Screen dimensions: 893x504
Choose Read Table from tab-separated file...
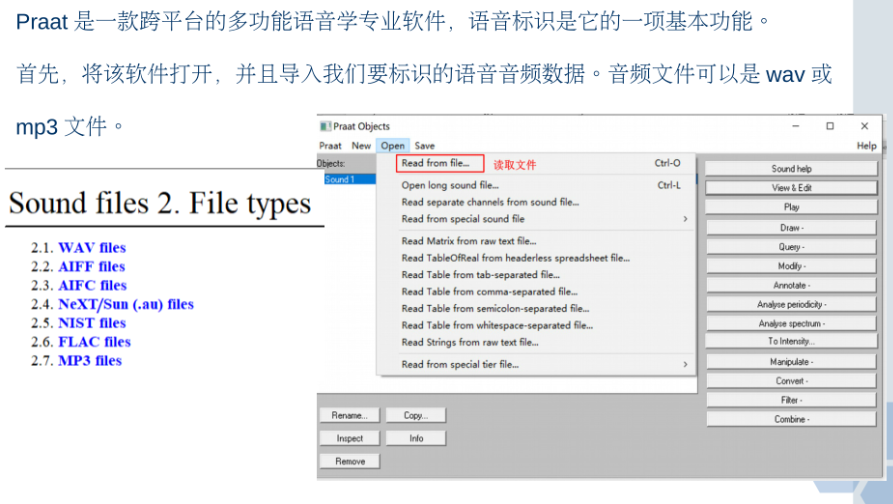[536, 275]
